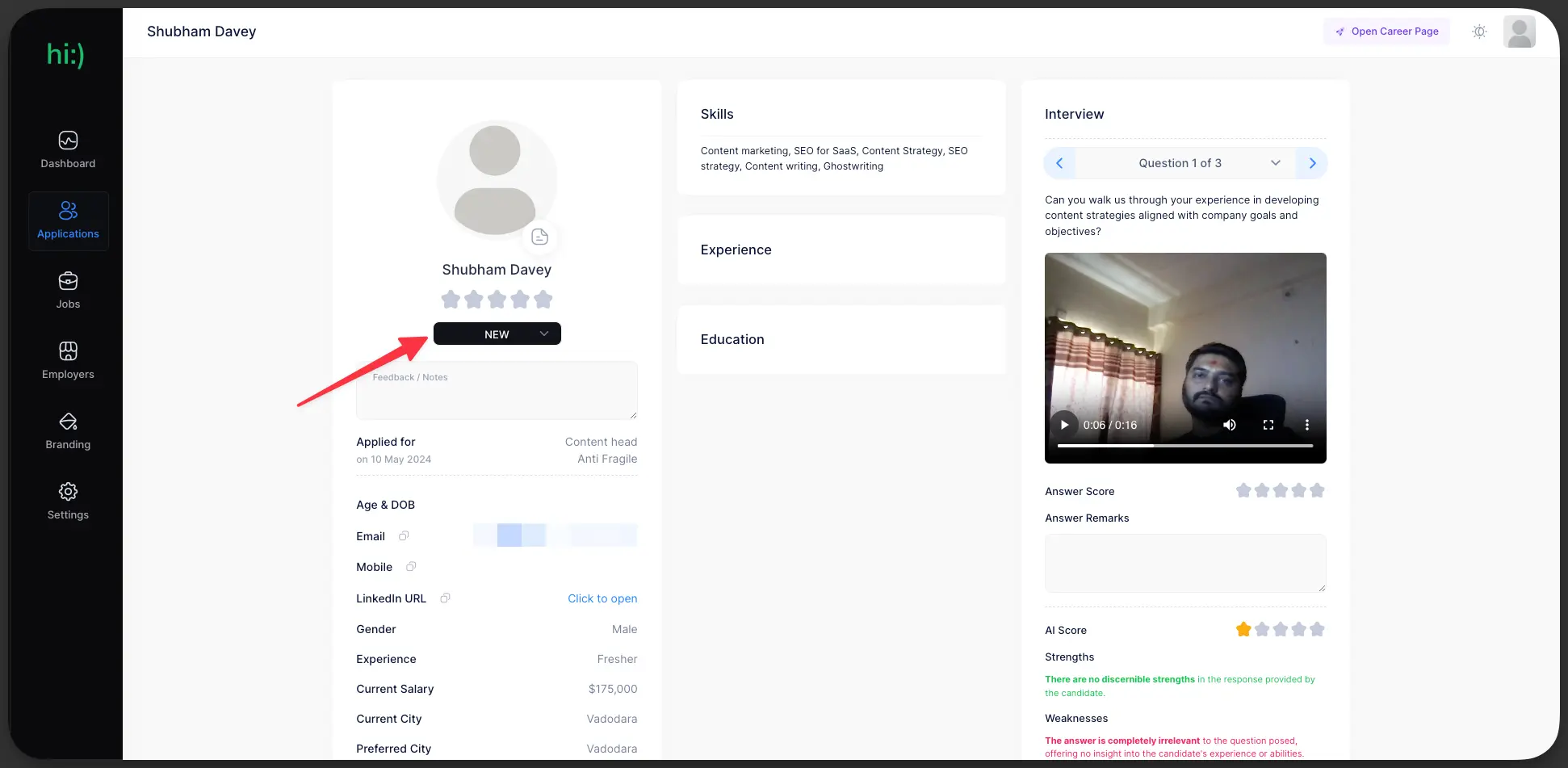Viewport: 1568px width, 768px height.
Task: Open video more options menu
Action: click(x=1306, y=425)
